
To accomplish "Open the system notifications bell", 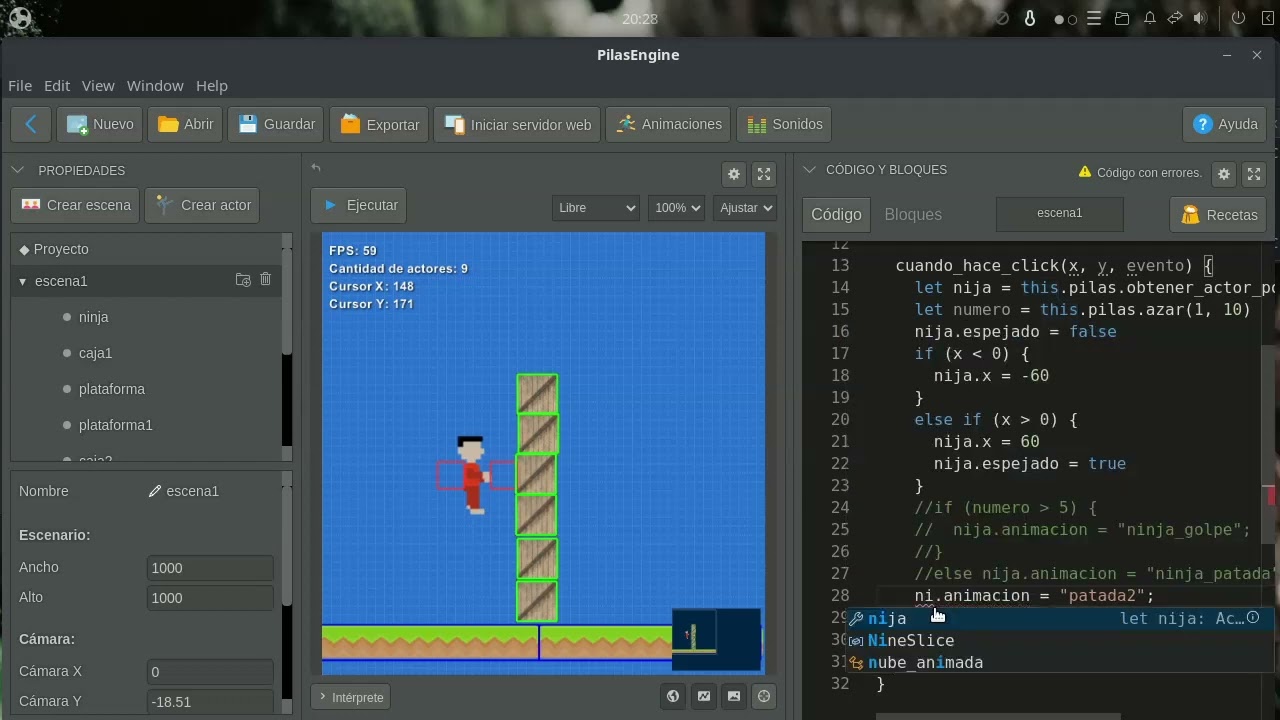I will click(1150, 18).
